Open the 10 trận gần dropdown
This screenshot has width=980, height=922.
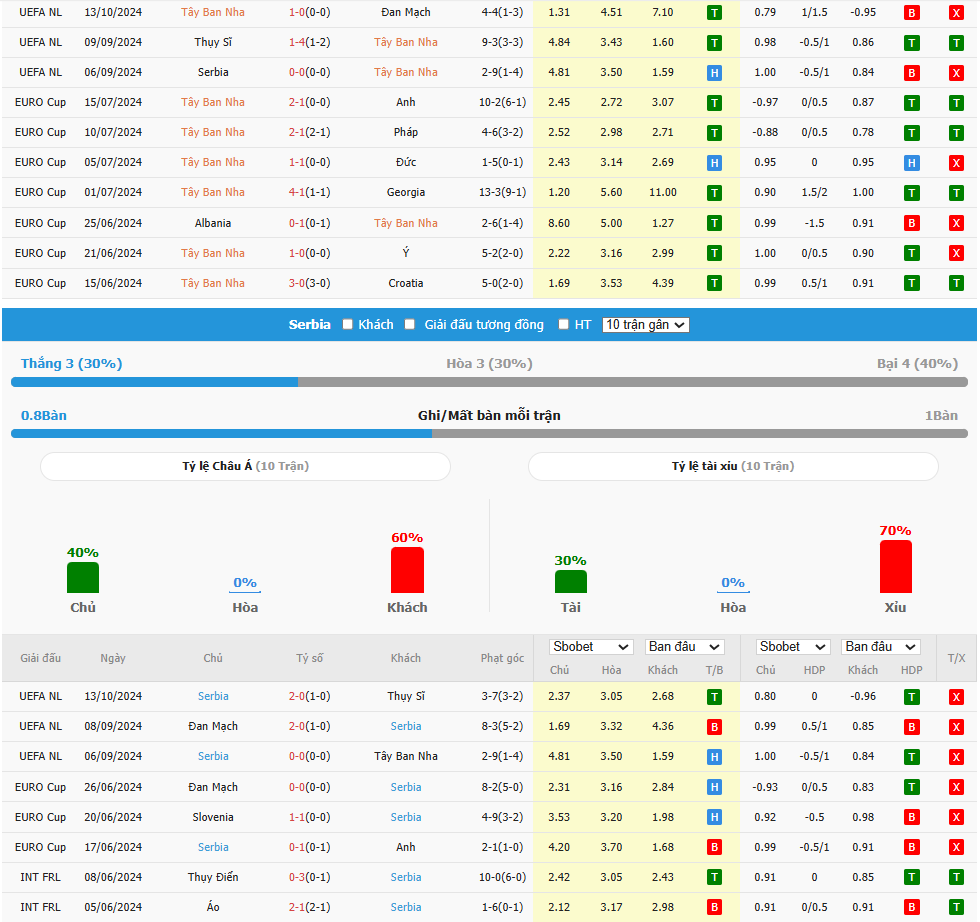tap(646, 325)
